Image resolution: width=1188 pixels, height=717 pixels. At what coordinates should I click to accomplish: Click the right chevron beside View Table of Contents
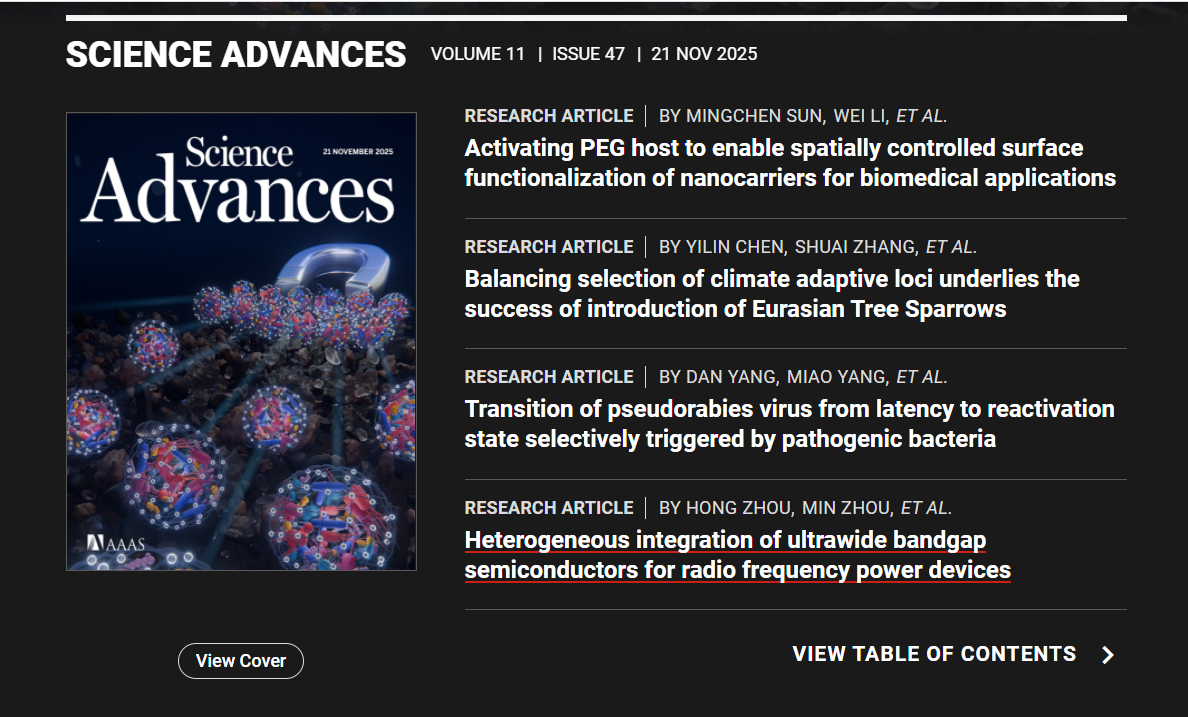point(1107,655)
